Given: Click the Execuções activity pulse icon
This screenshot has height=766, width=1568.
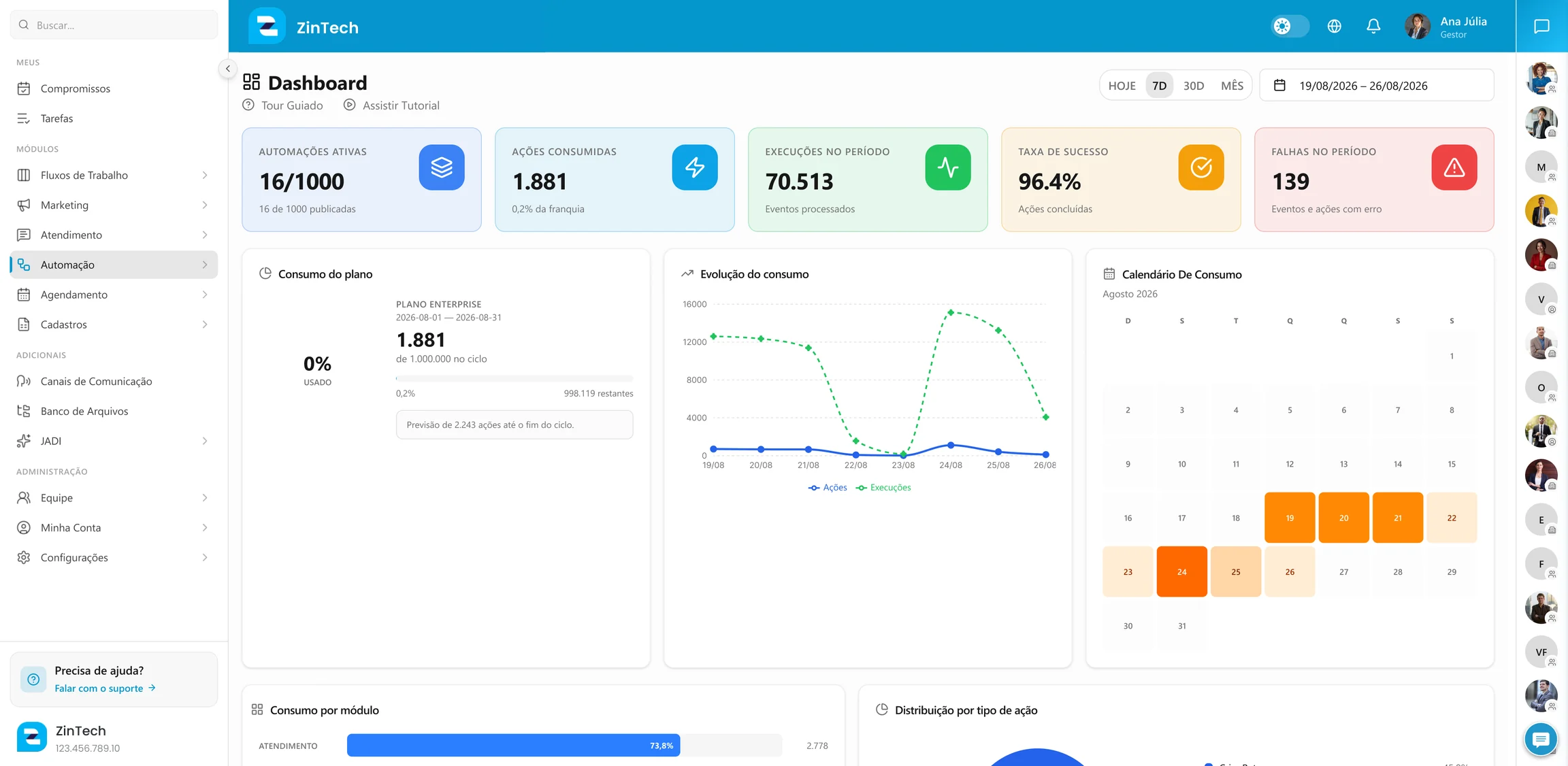Looking at the screenshot, I should coord(948,167).
